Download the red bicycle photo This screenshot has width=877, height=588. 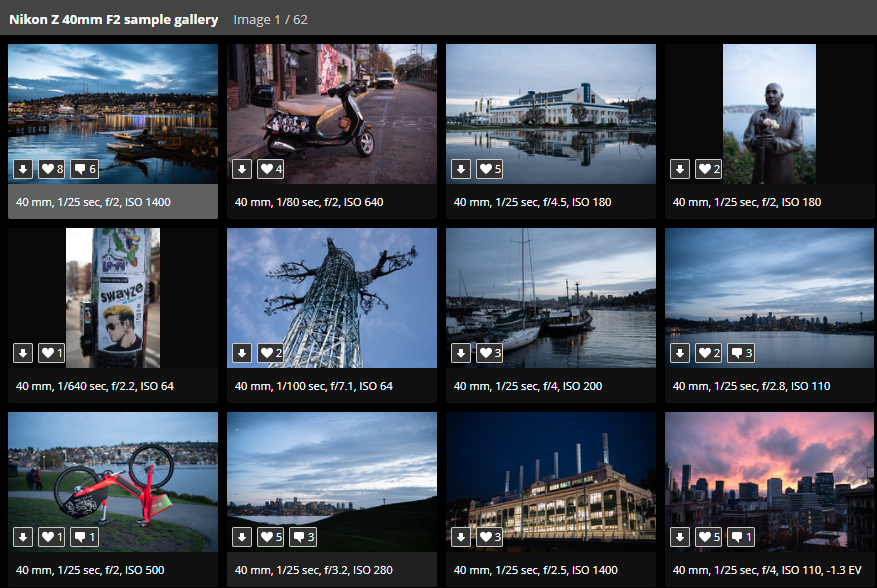(23, 537)
